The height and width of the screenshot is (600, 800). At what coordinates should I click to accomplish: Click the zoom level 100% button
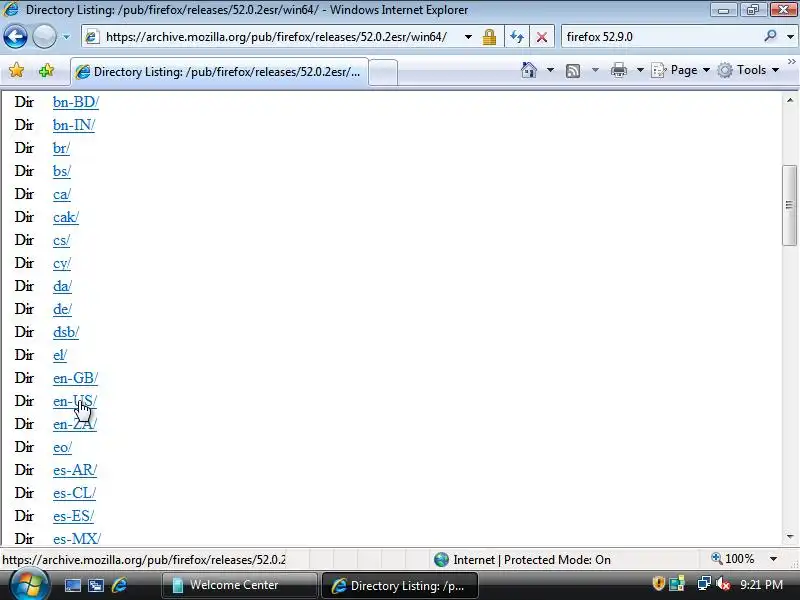click(x=733, y=559)
